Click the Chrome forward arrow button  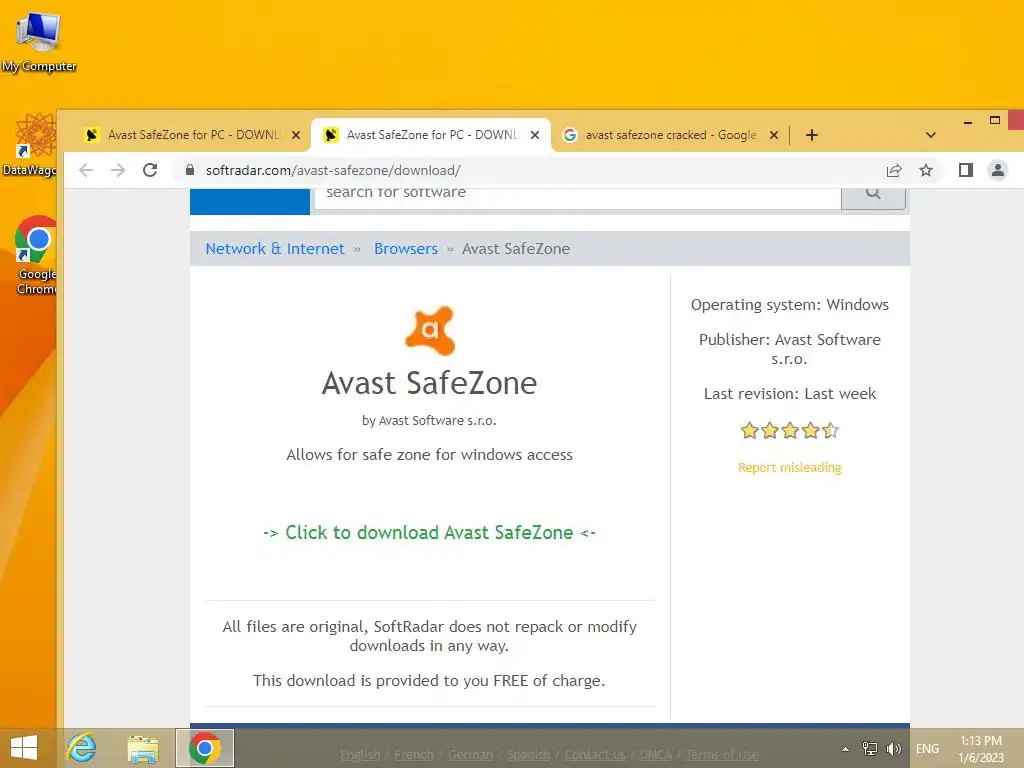[x=118, y=170]
